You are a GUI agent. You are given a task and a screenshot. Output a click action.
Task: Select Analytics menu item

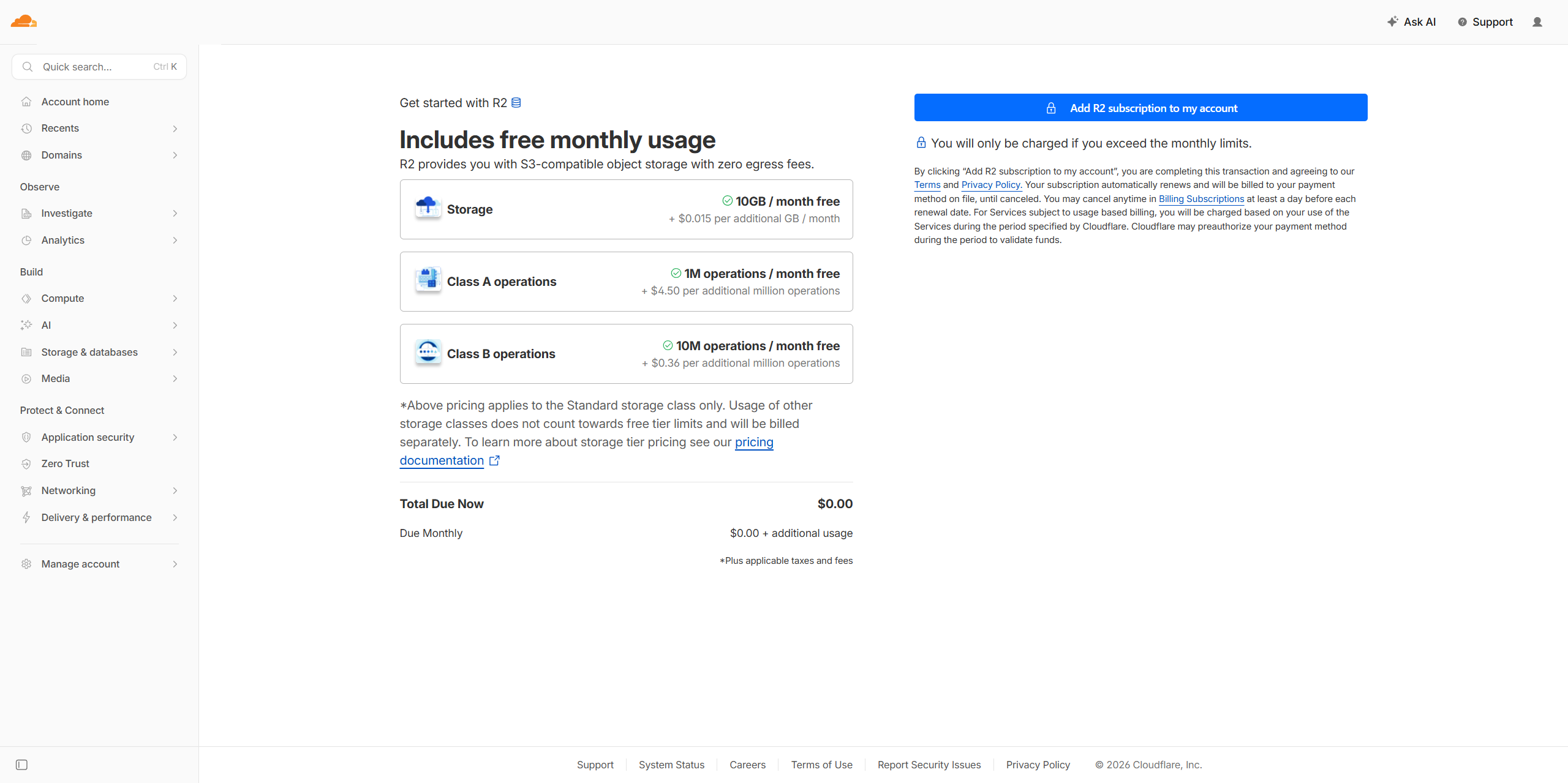(x=99, y=241)
